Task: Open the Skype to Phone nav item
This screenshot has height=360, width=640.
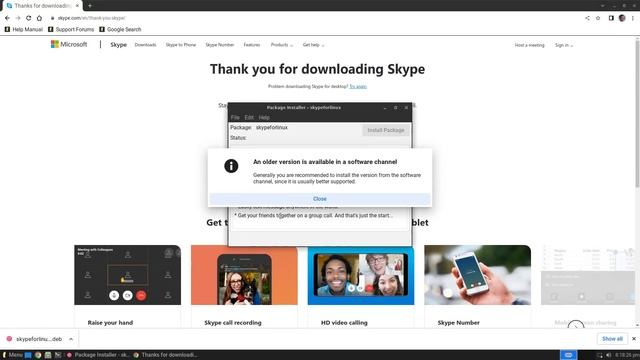Action: coord(181,45)
